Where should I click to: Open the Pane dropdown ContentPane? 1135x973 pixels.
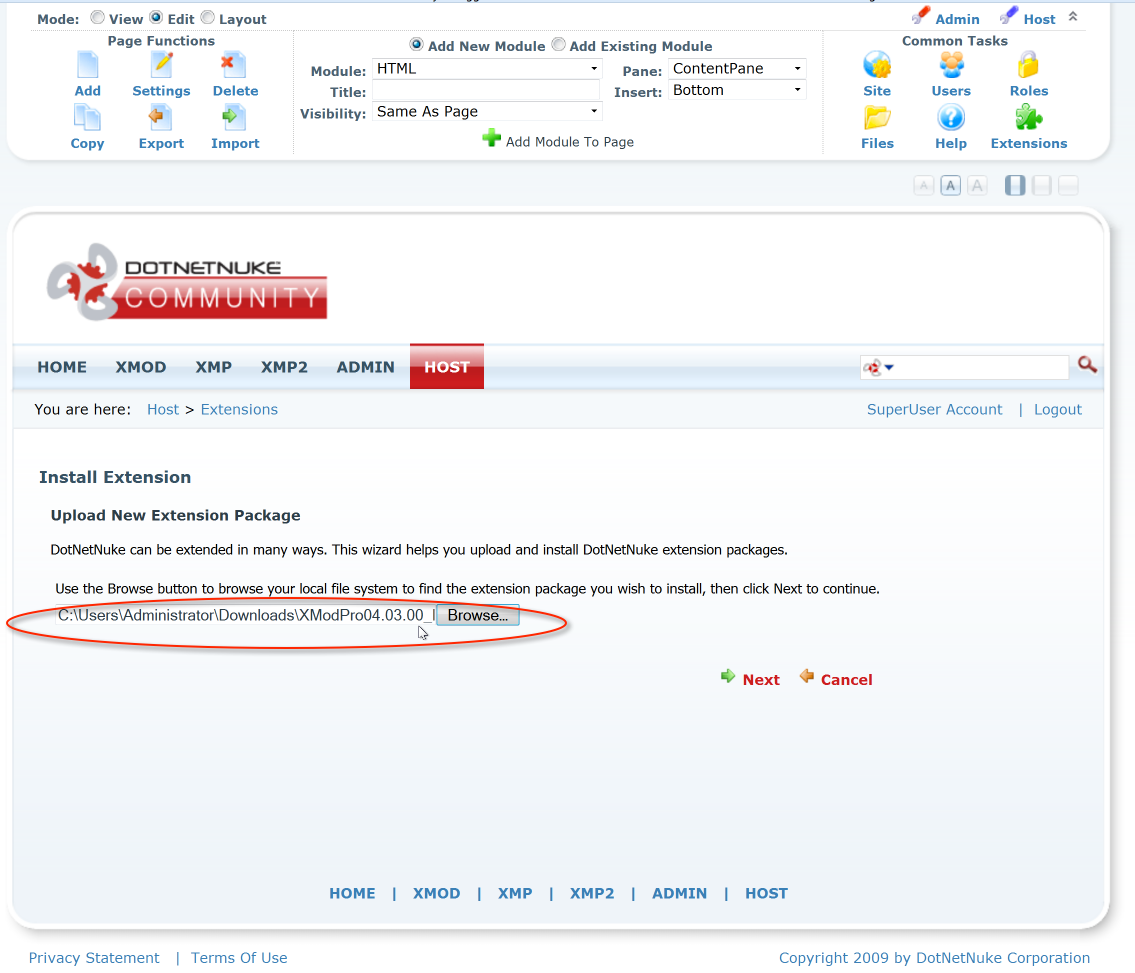pyautogui.click(x=737, y=69)
